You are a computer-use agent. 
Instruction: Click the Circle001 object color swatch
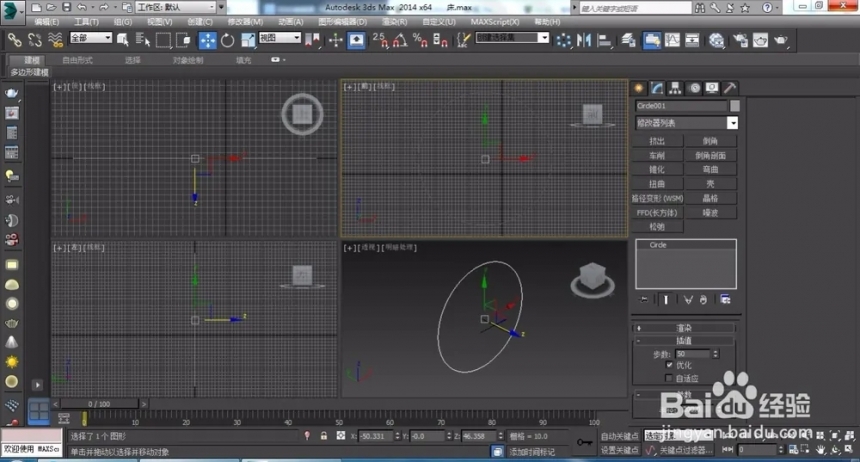pyautogui.click(x=735, y=105)
